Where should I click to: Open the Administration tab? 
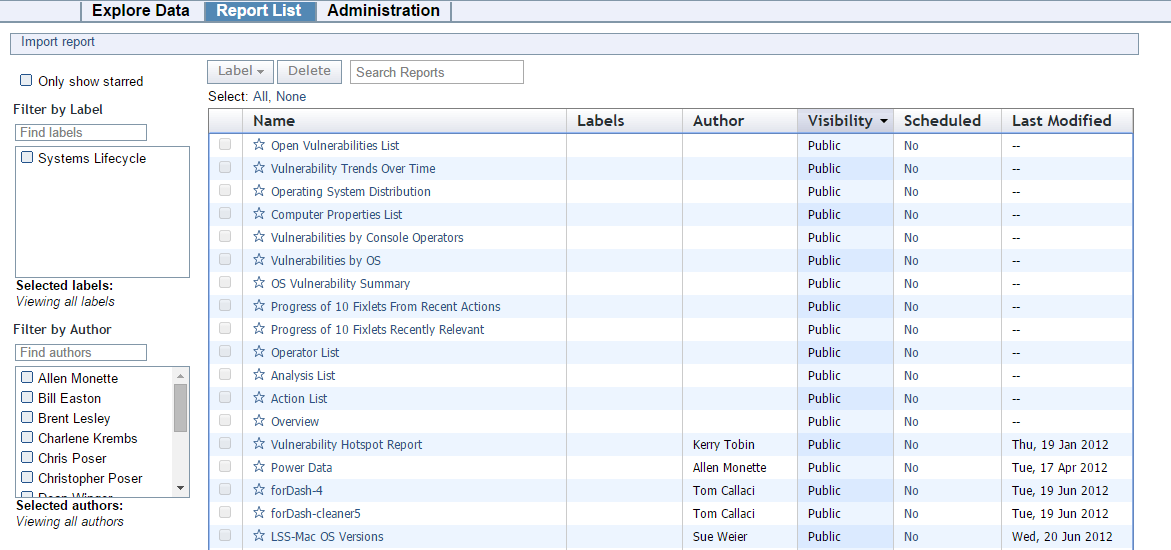pos(383,10)
